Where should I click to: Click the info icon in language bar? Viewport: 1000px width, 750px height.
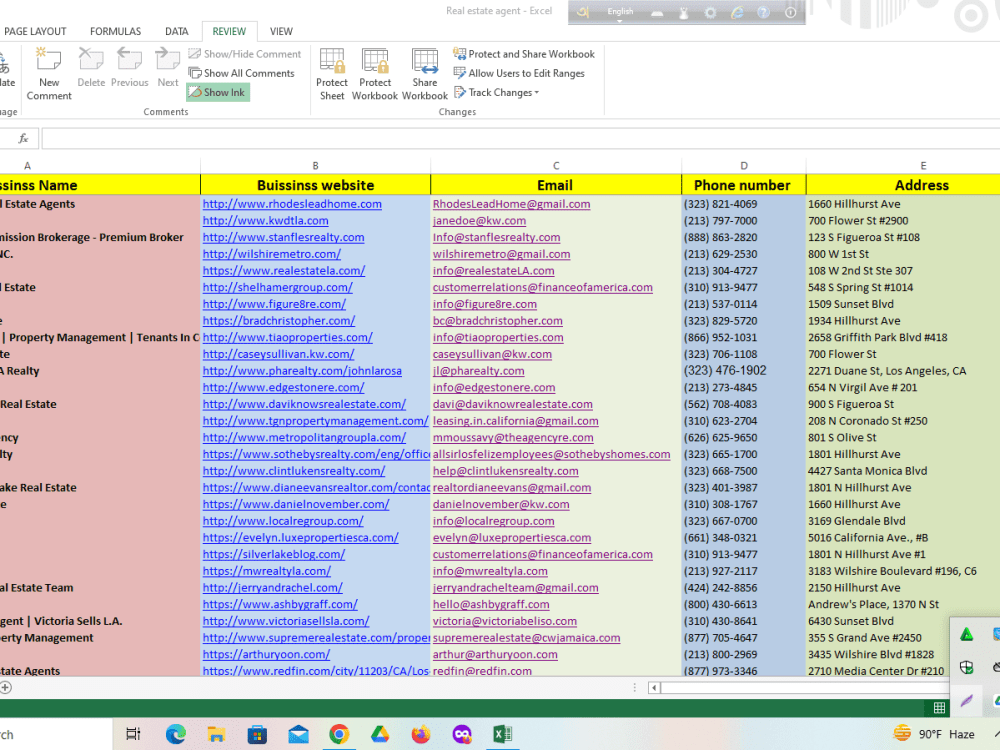790,13
